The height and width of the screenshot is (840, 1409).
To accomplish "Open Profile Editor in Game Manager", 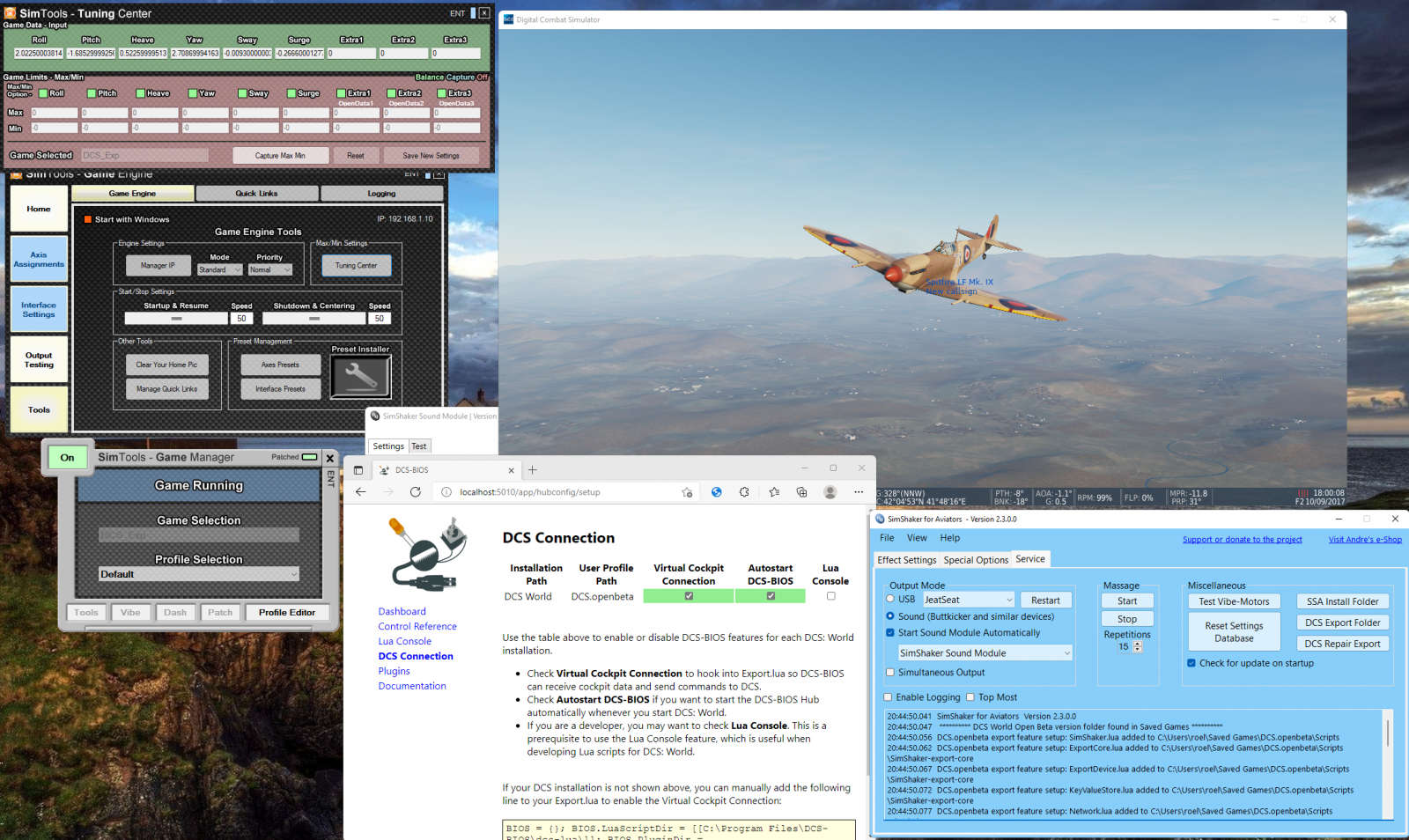I will [287, 613].
